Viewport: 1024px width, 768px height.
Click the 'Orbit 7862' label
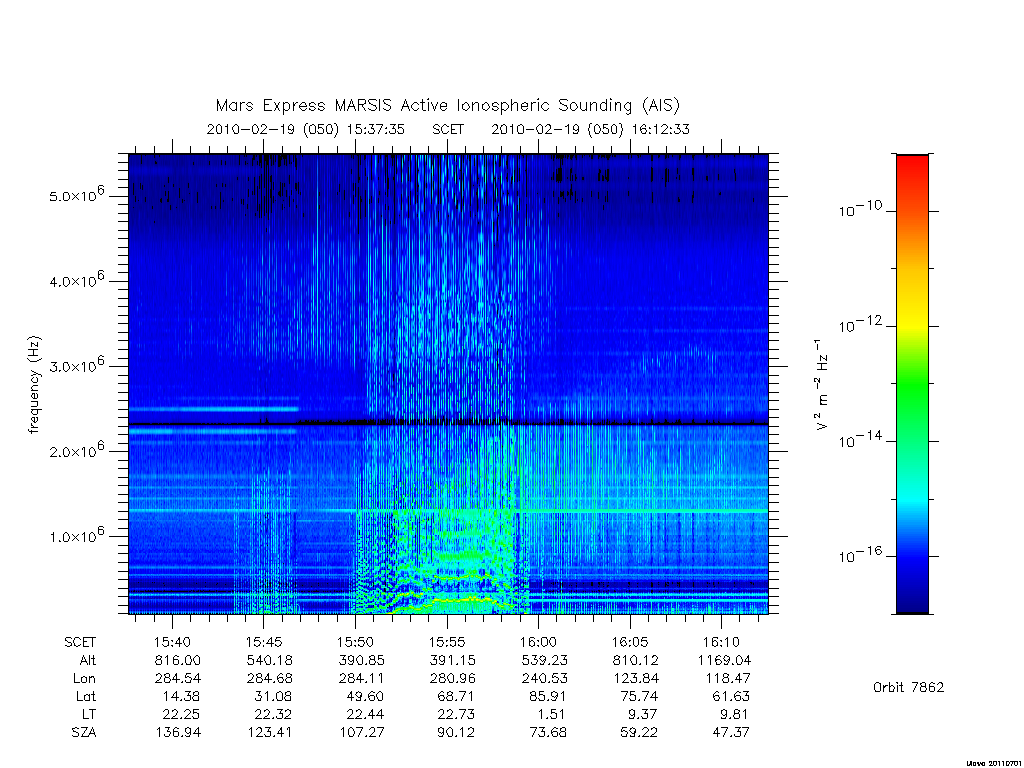click(908, 688)
